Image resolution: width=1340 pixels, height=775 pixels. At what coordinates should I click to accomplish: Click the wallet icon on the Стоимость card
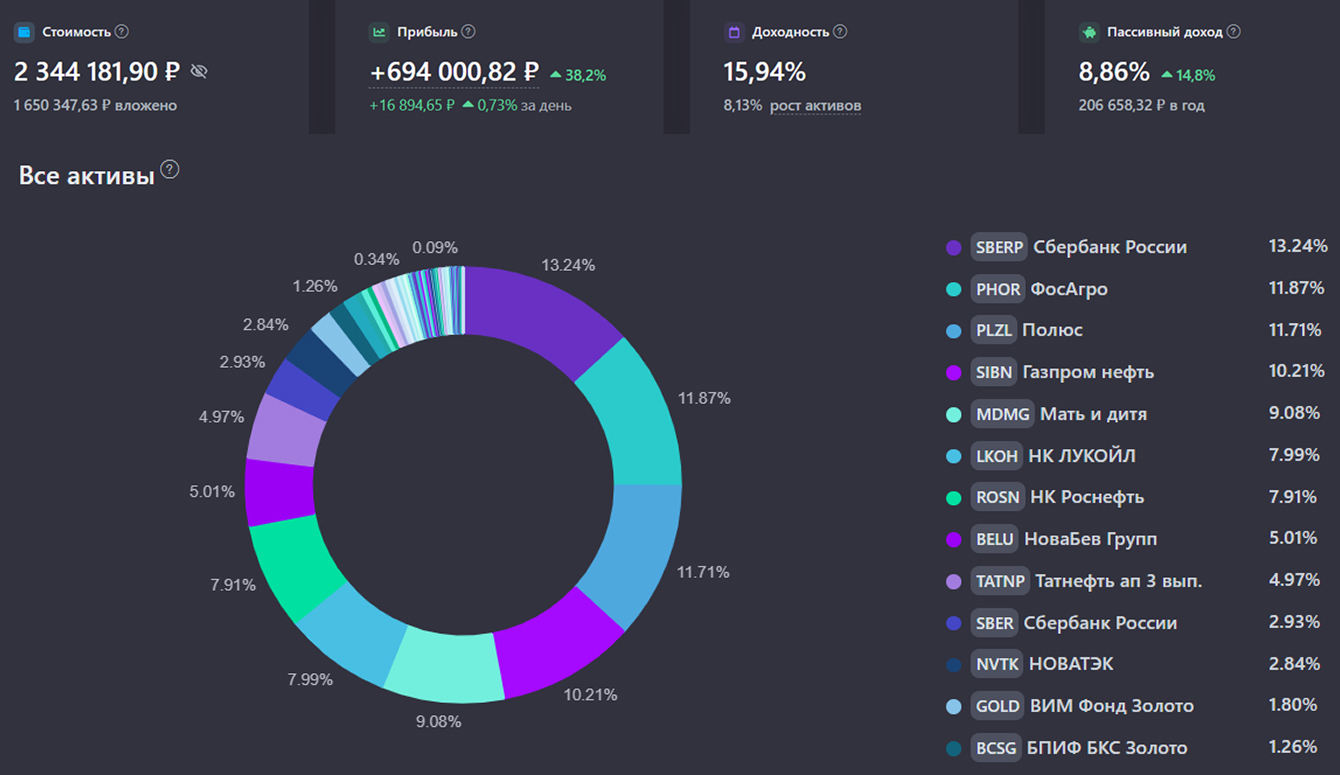[25, 31]
